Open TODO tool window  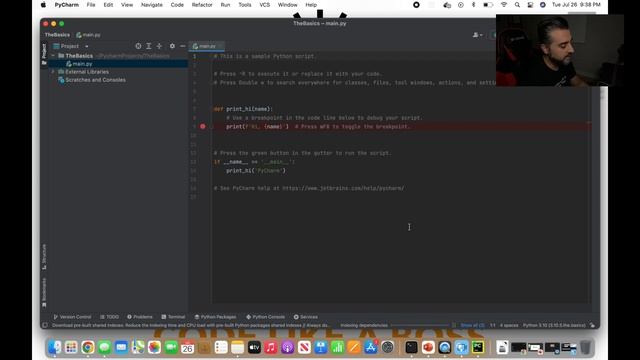pyautogui.click(x=109, y=317)
